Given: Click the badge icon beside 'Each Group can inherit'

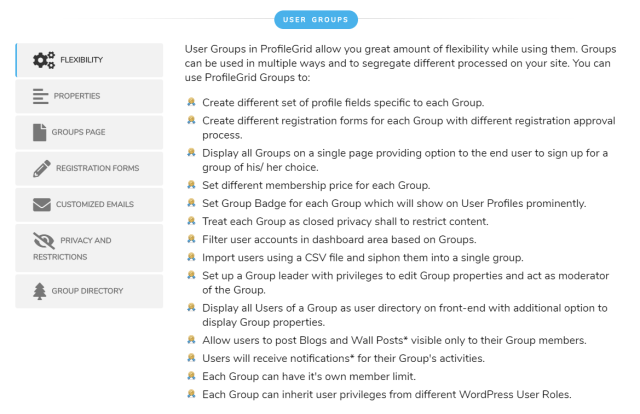Looking at the screenshot, I should click(x=191, y=394).
